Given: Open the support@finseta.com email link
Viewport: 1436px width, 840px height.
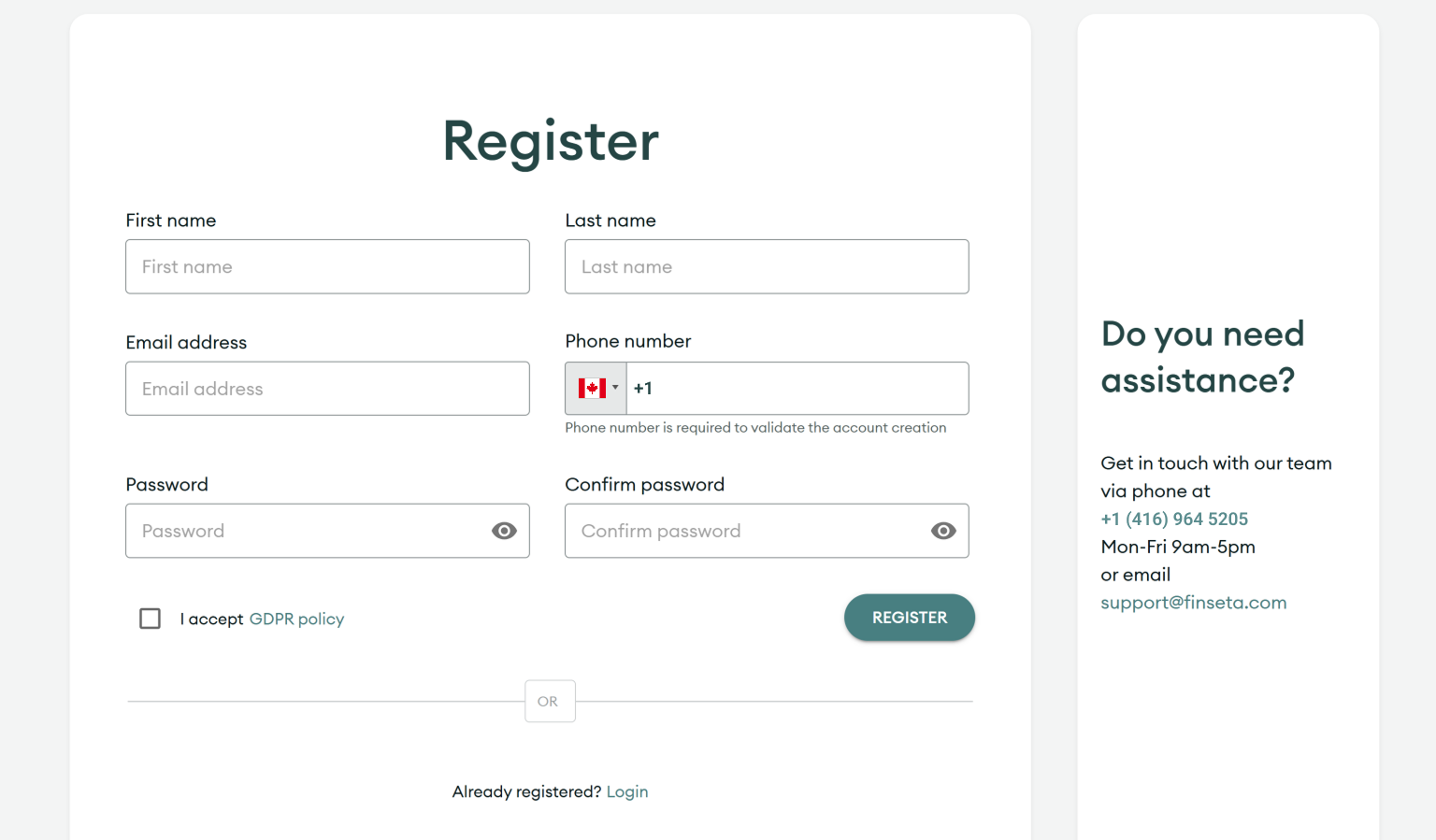Looking at the screenshot, I should (x=1193, y=603).
